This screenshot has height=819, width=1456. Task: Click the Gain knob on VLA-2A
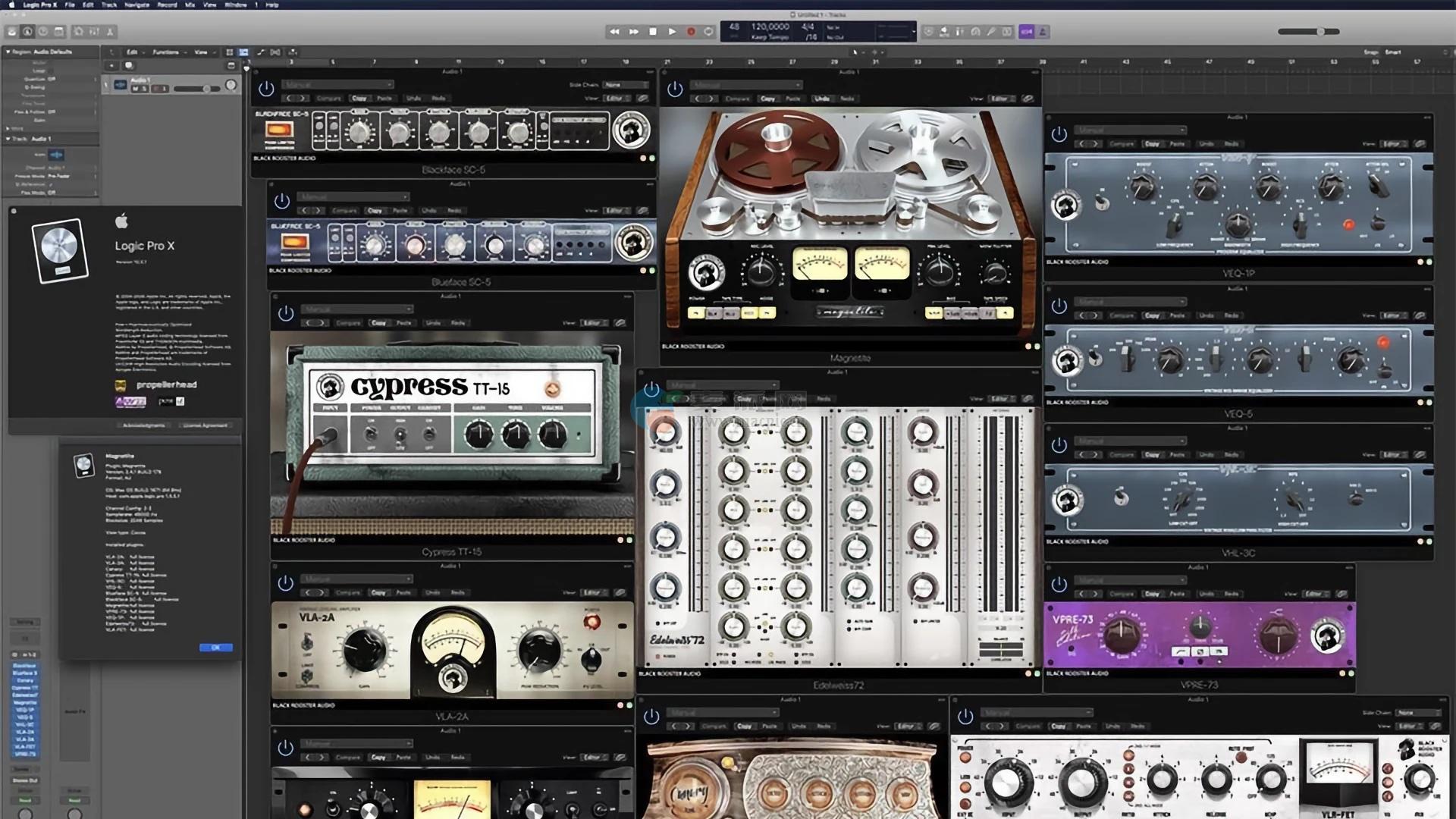tap(363, 650)
